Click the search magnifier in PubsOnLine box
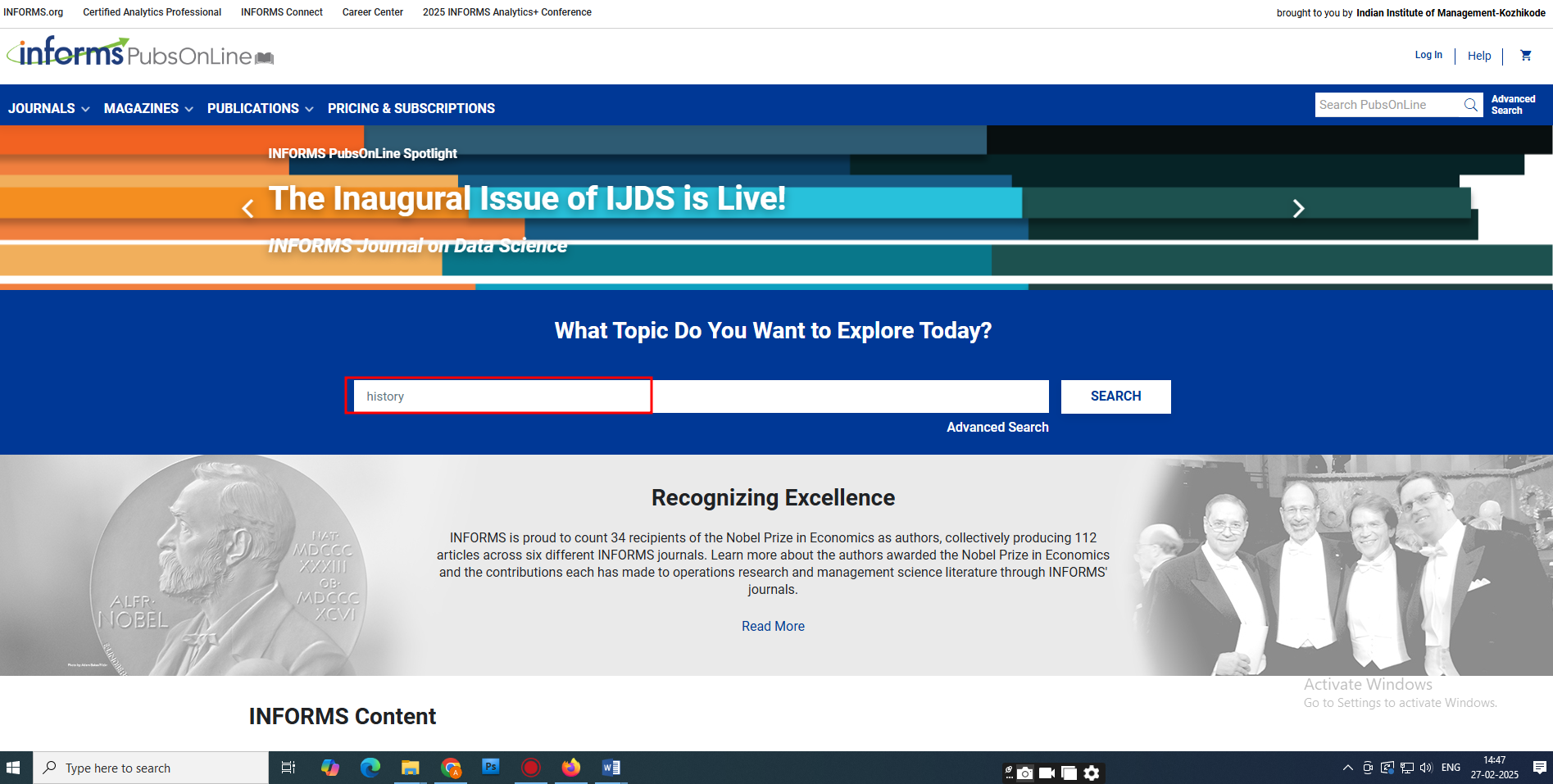The height and width of the screenshot is (784, 1553). [1470, 105]
